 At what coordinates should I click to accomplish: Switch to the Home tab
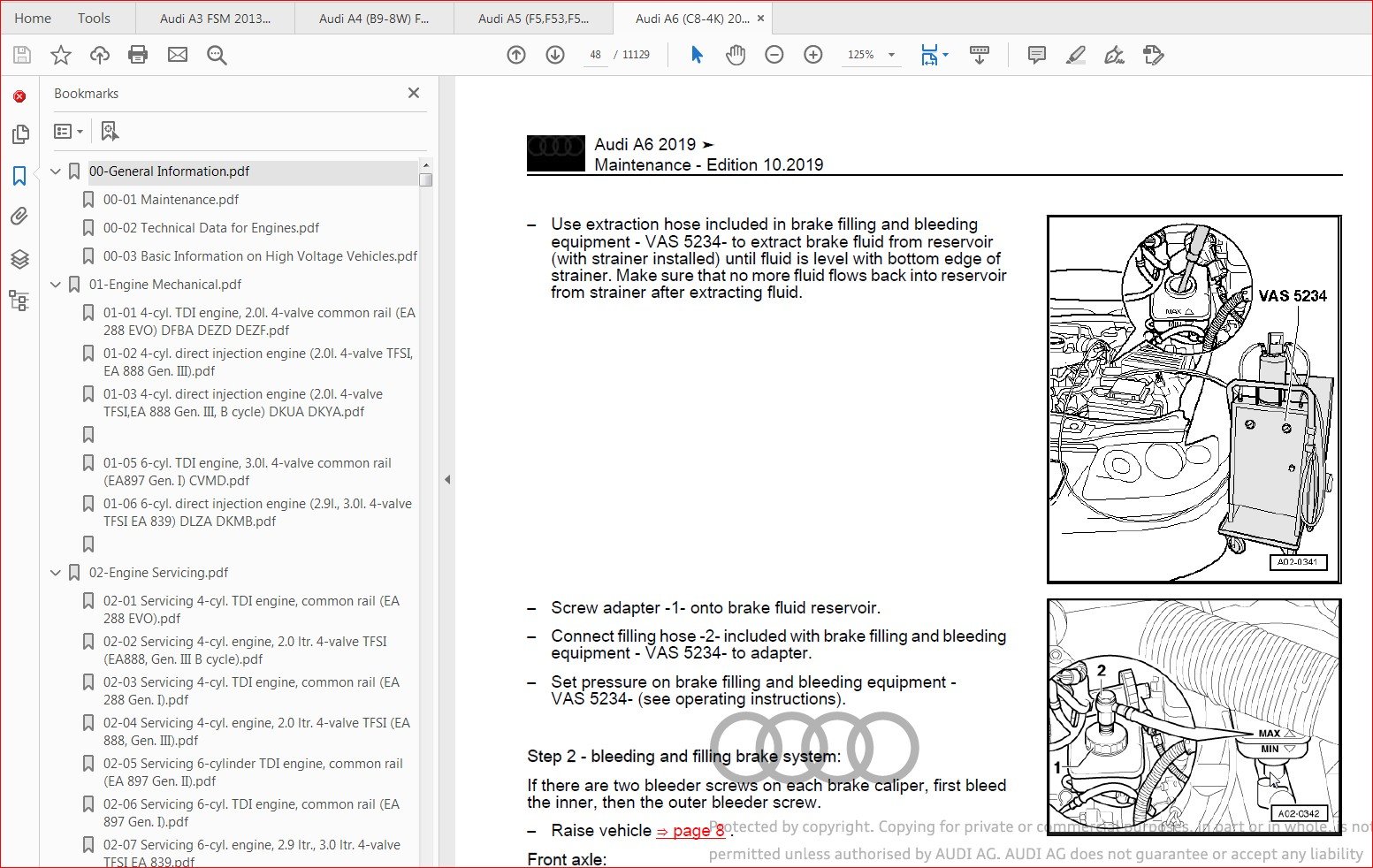click(x=33, y=18)
